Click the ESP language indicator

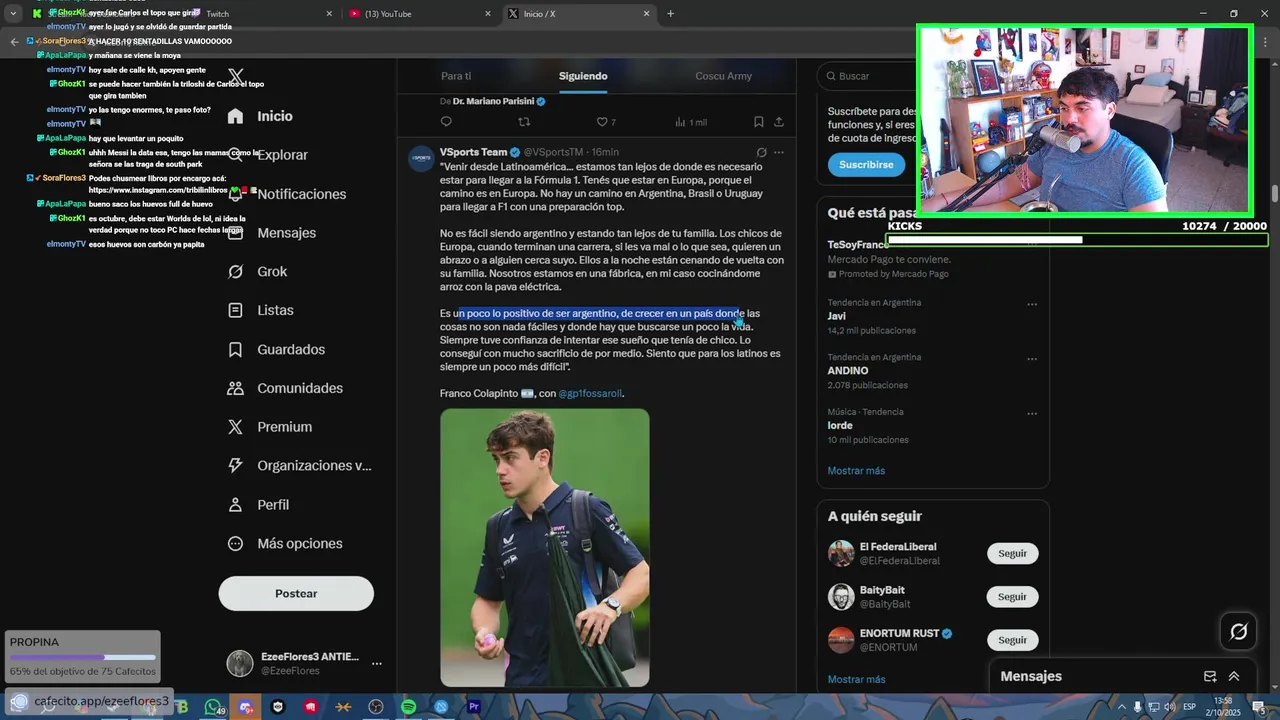(1190, 707)
